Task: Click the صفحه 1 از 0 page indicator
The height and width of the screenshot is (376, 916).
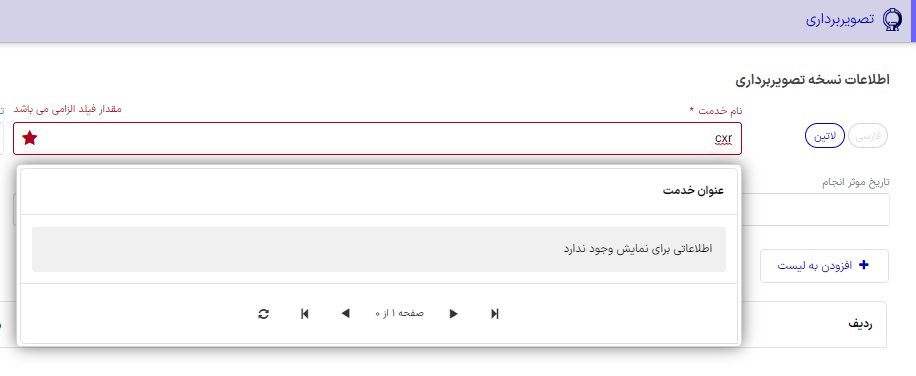Action: pyautogui.click(x=400, y=314)
